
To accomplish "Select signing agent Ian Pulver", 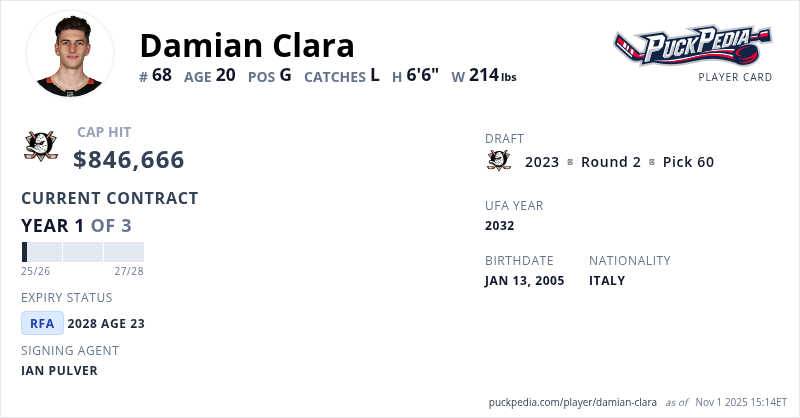I will 59,370.
